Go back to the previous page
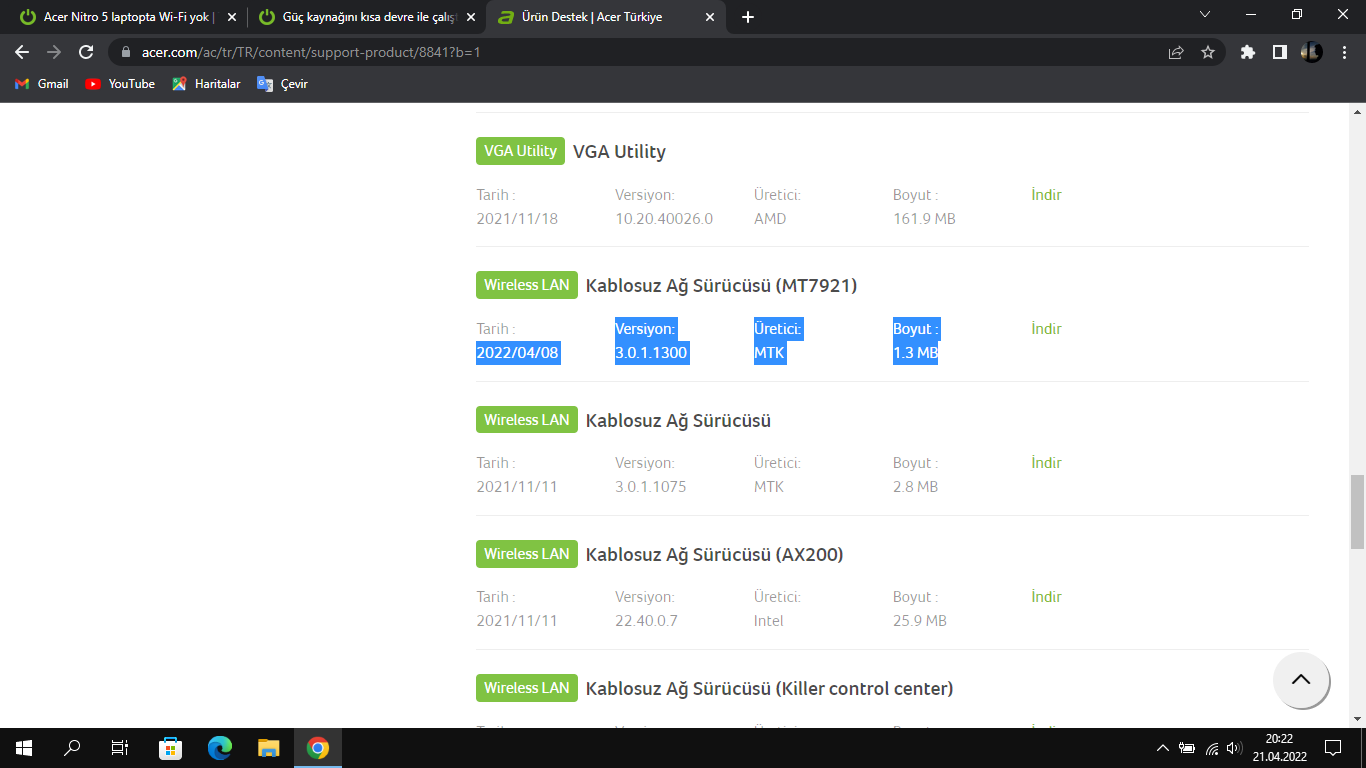This screenshot has width=1366, height=768. pyautogui.click(x=22, y=52)
